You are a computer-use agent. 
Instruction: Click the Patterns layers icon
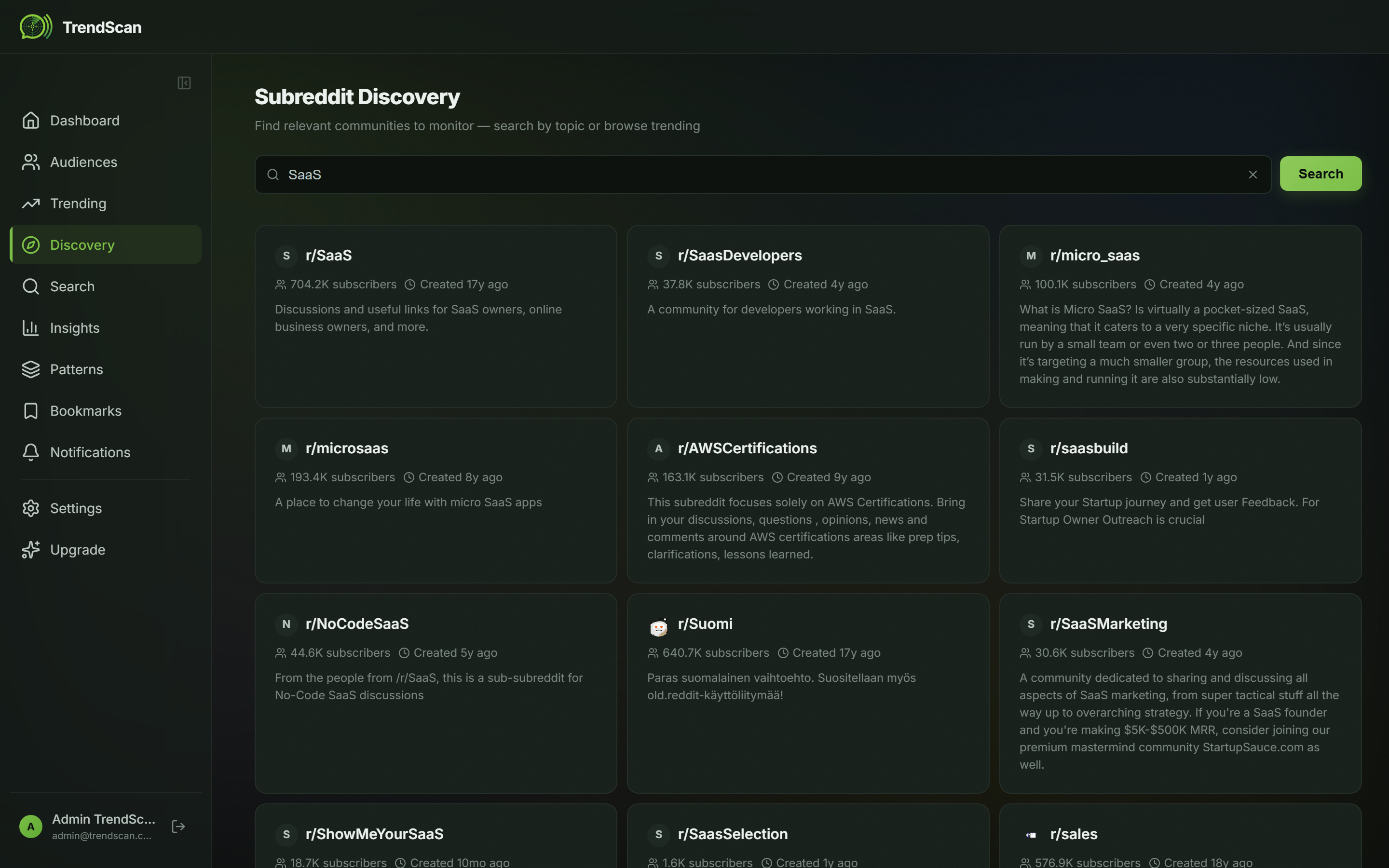pos(31,369)
